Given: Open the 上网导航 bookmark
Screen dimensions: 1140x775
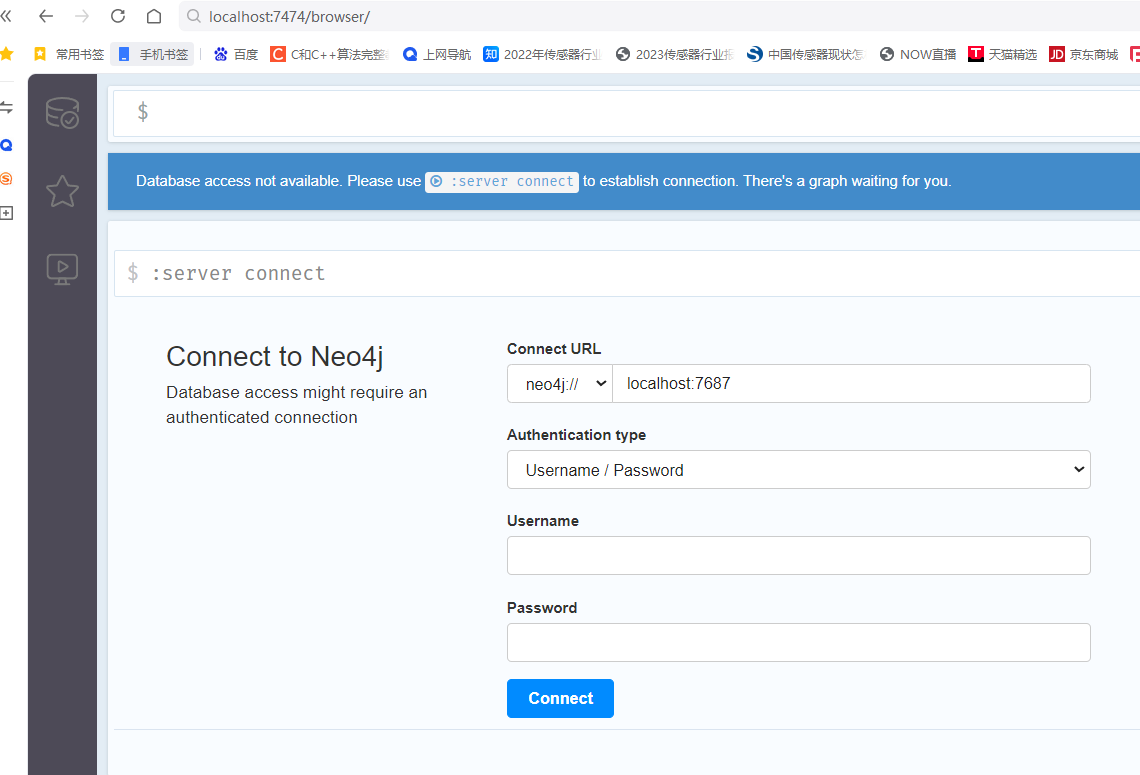Looking at the screenshot, I should [x=437, y=55].
